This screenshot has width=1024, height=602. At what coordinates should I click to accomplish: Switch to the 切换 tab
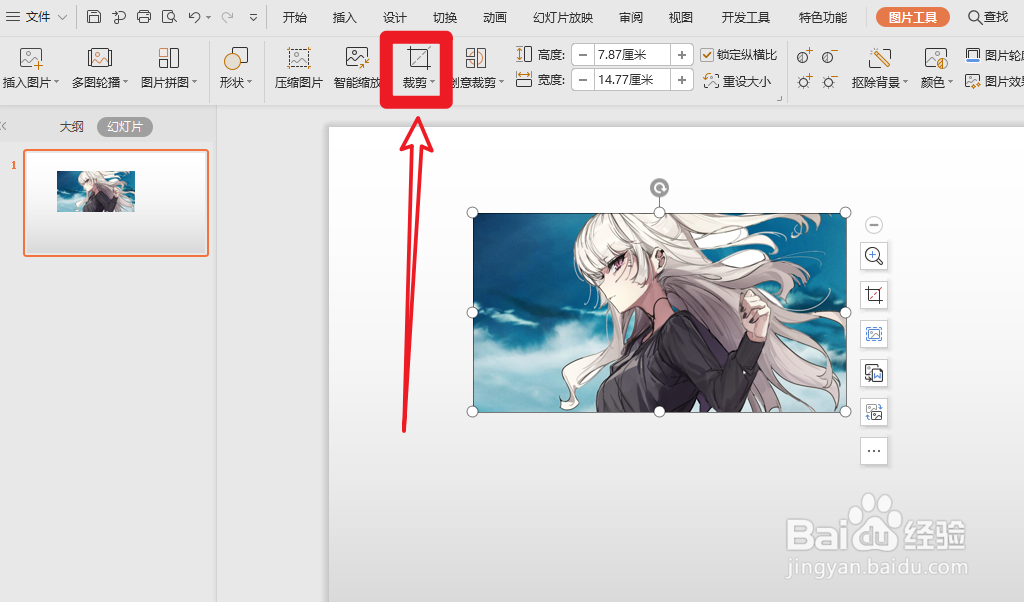coord(445,18)
